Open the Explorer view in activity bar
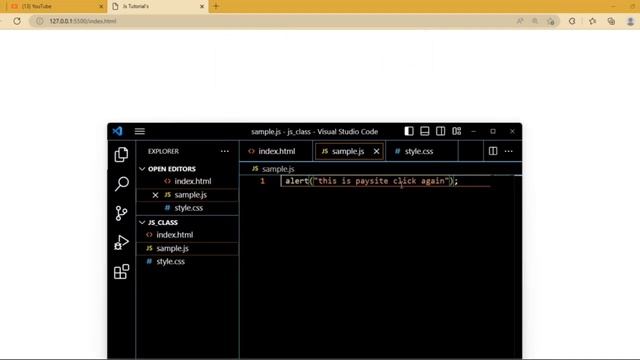Screen dimensions: 640x360 [121, 155]
